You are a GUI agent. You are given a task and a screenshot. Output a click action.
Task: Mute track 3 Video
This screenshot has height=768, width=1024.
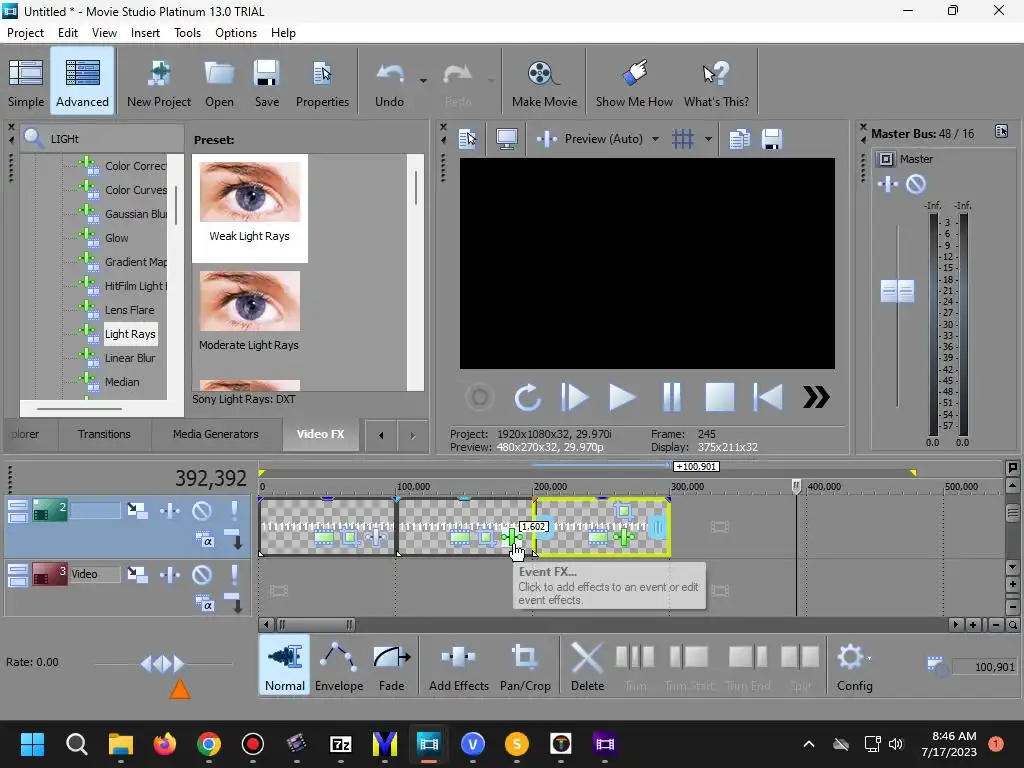click(202, 575)
